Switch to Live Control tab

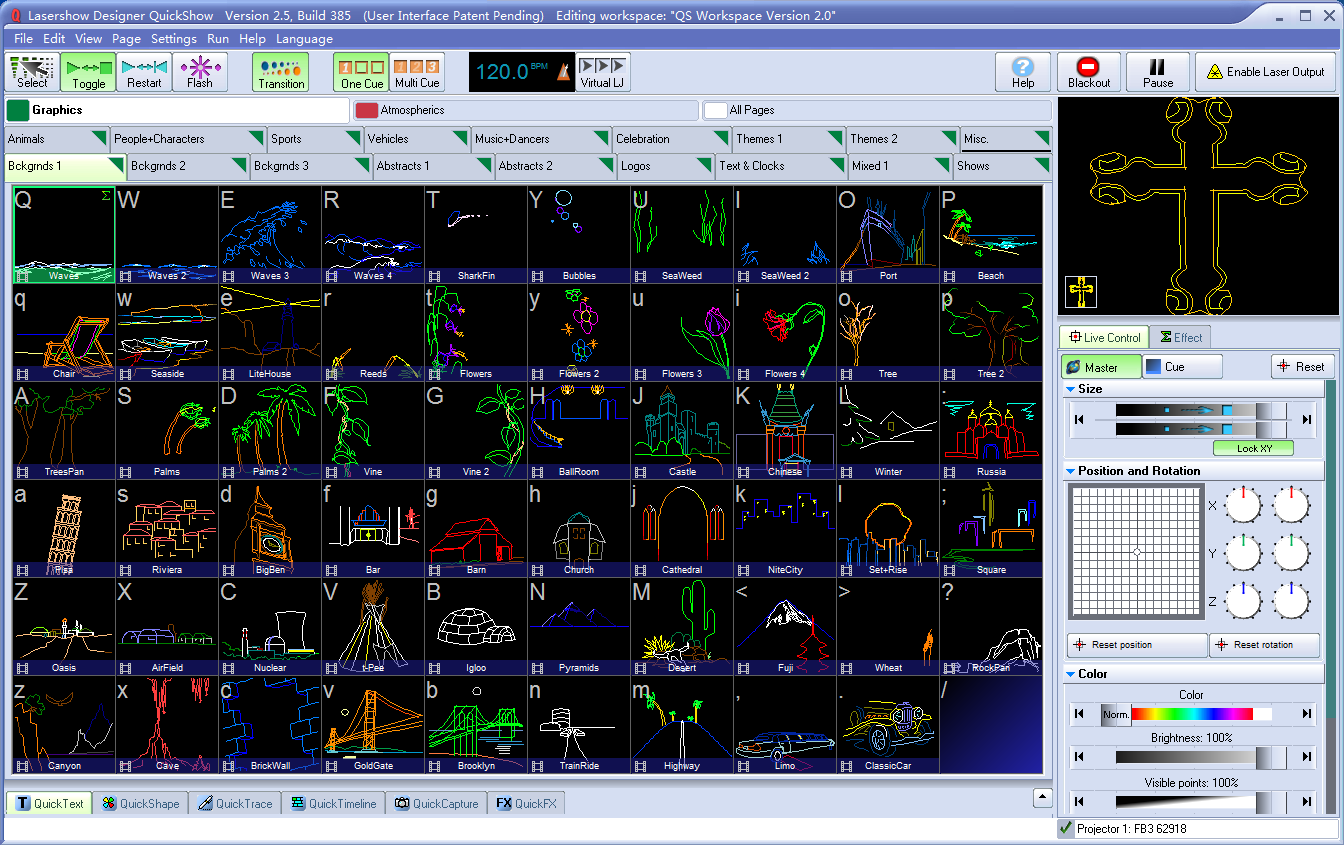click(1104, 337)
